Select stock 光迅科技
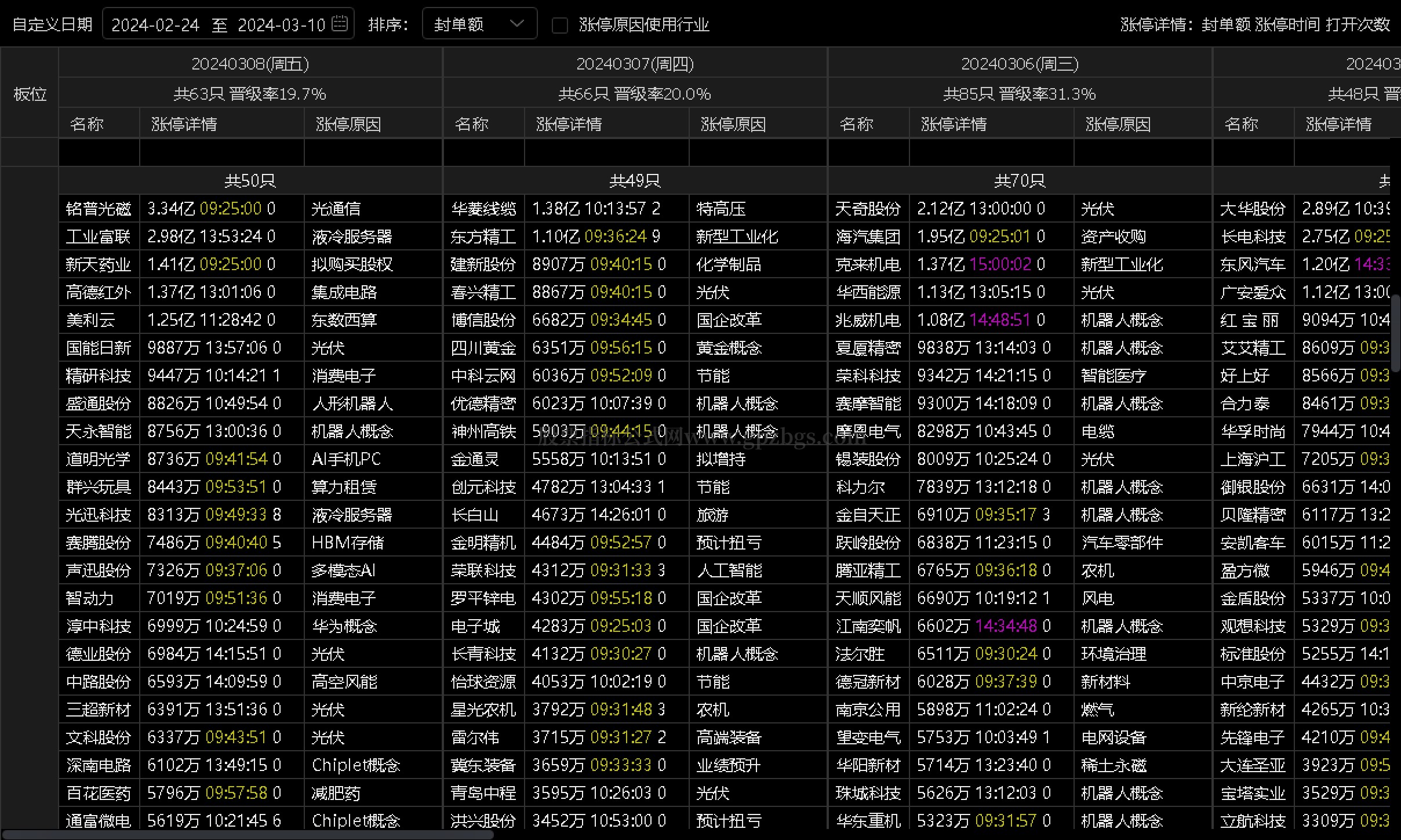Image resolution: width=1401 pixels, height=840 pixels. coord(99,514)
